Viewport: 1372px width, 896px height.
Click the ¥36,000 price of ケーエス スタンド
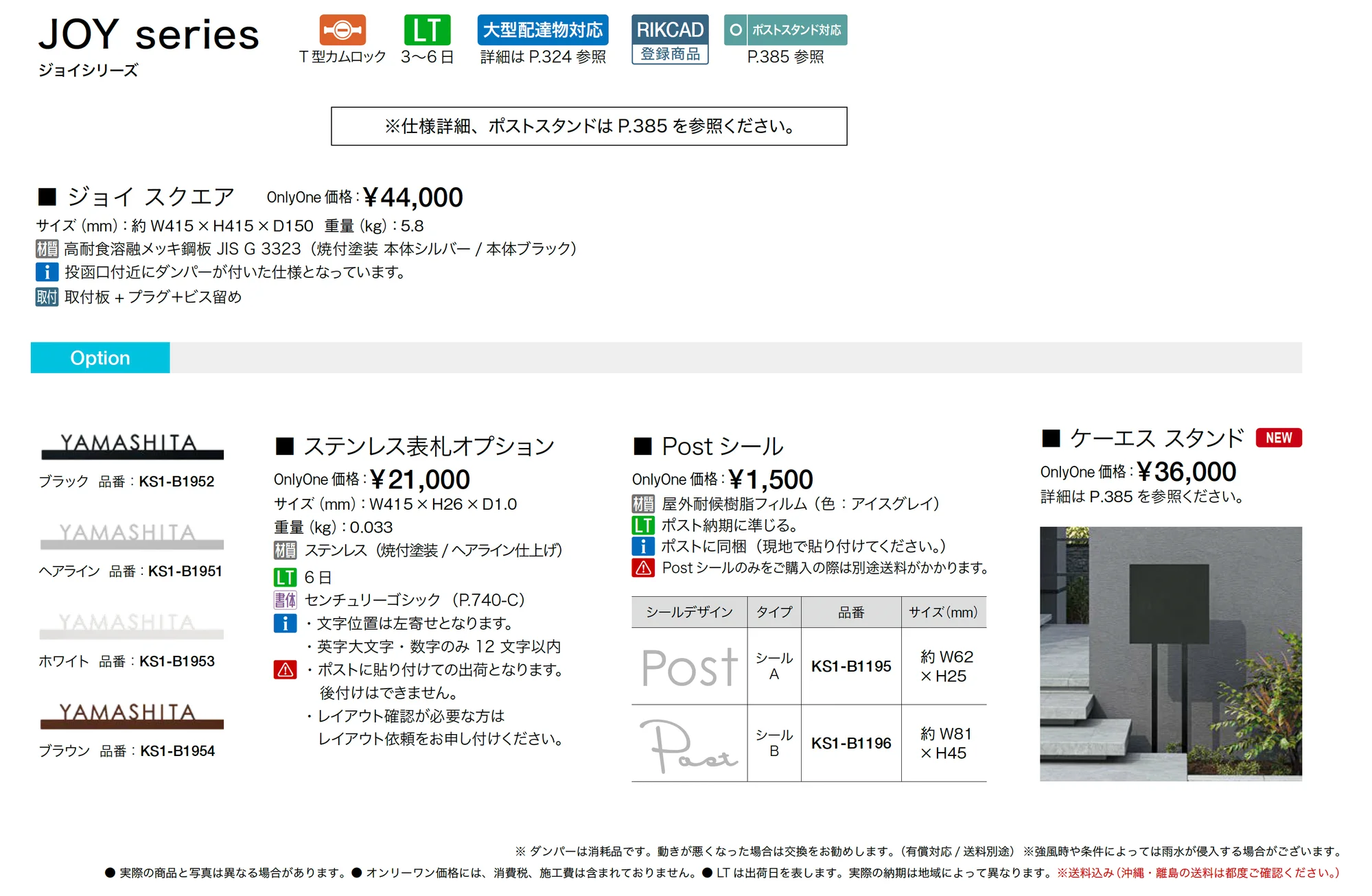pyautogui.click(x=1187, y=471)
